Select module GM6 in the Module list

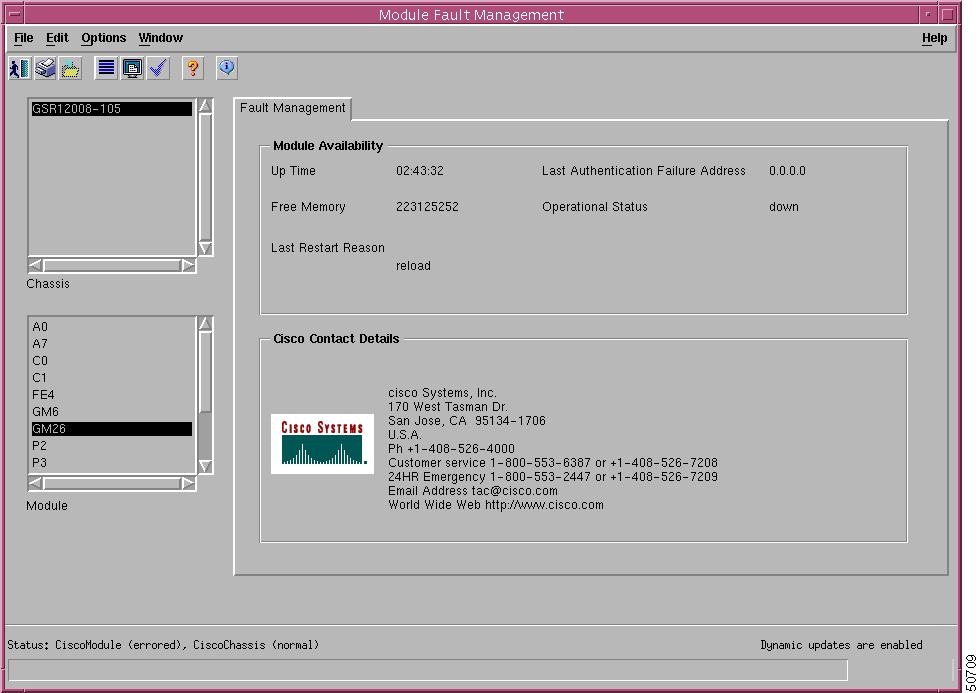click(x=112, y=412)
